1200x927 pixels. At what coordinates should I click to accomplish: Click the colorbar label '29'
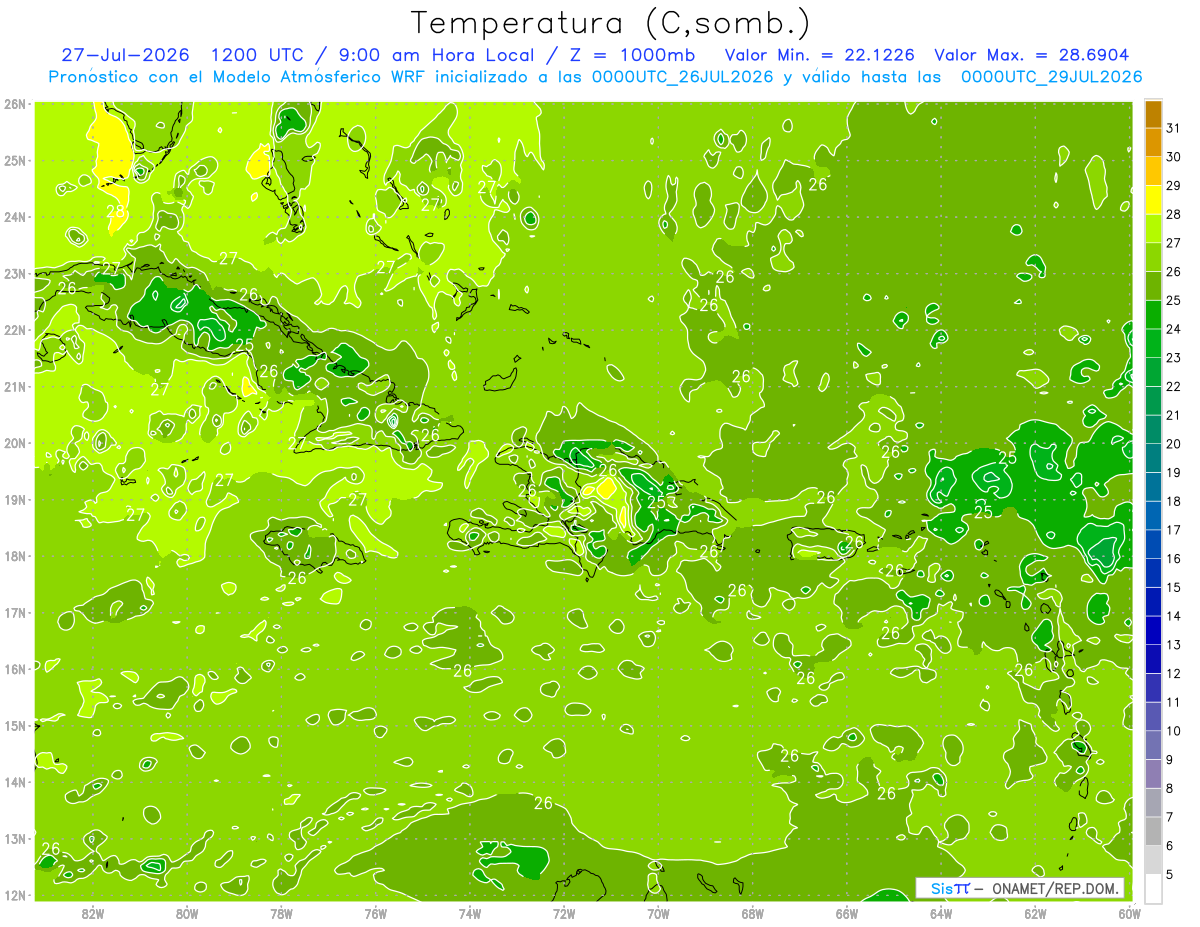(1174, 185)
